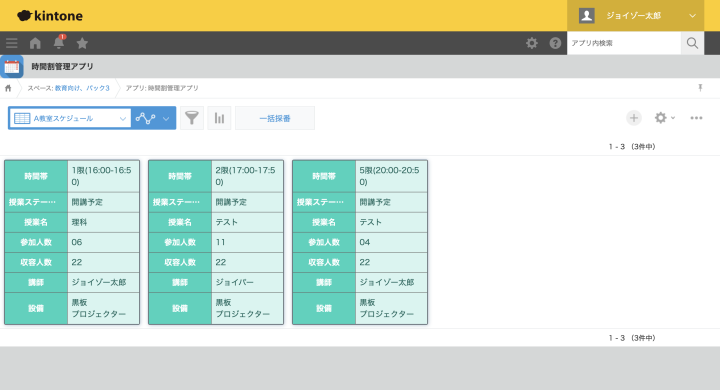This screenshot has width=720, height=390.
Task: Click the user avatar icon
Action: click(x=586, y=16)
